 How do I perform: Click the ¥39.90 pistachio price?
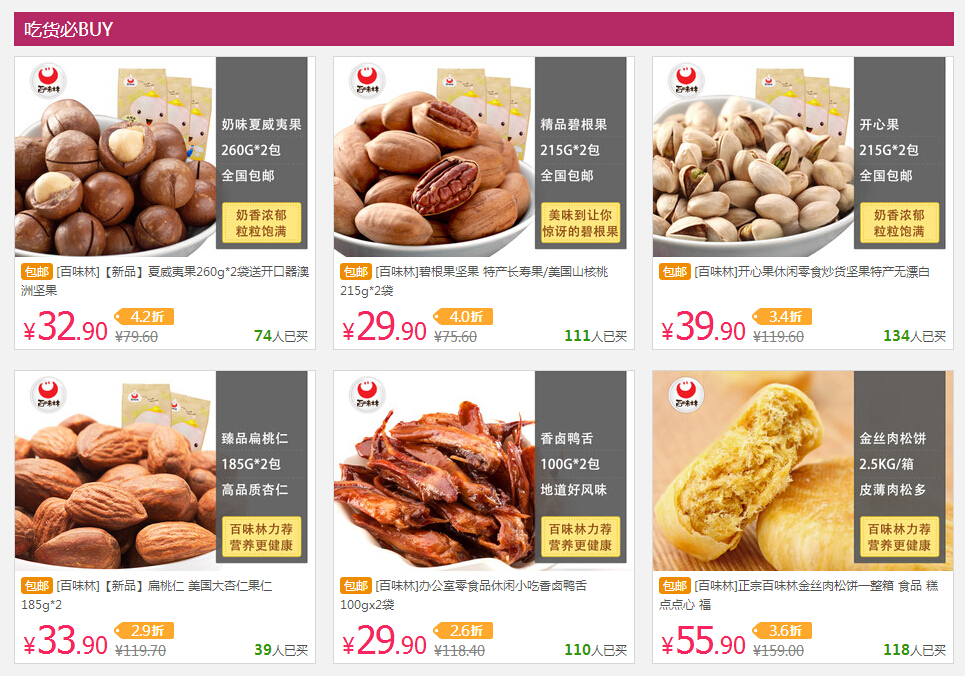703,327
